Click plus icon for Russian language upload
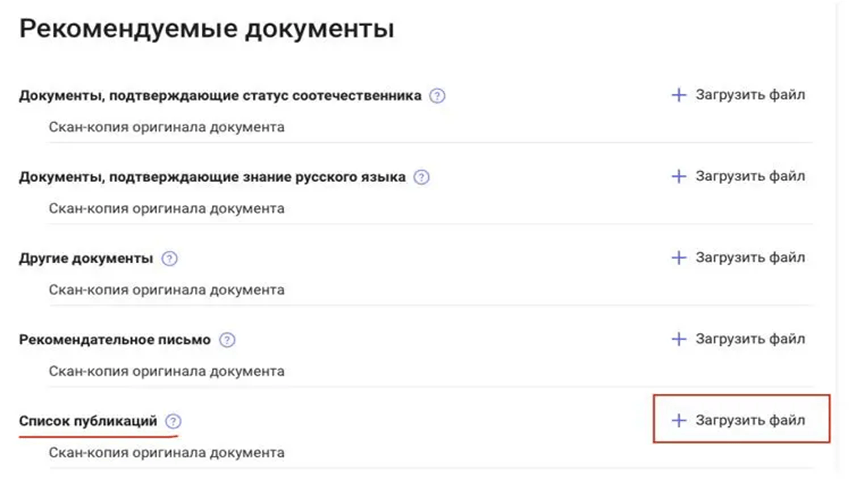The image size is (856, 484). [x=678, y=176]
